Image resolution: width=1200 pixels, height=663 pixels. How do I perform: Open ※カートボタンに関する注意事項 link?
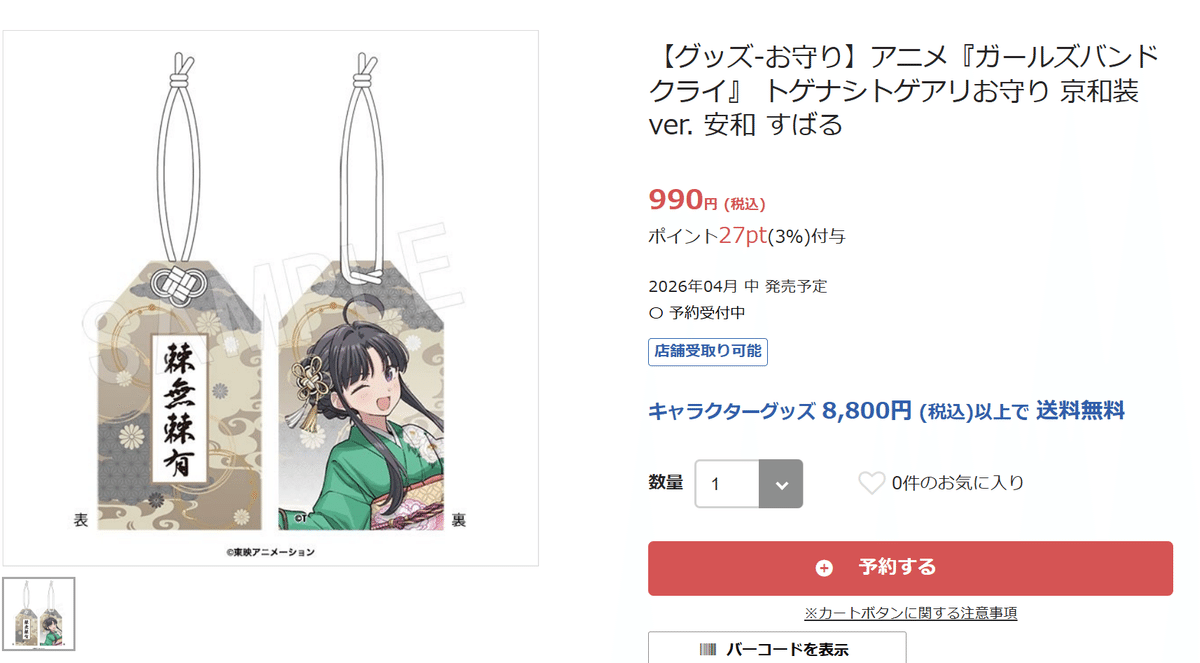[910, 612]
